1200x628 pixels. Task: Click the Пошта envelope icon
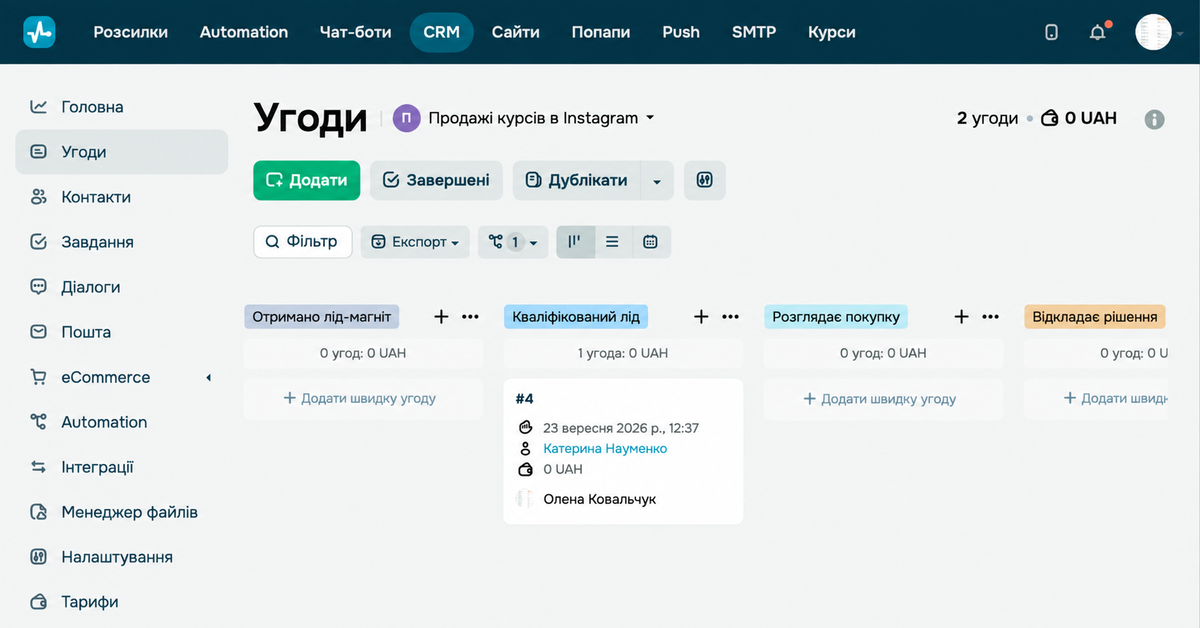click(39, 332)
